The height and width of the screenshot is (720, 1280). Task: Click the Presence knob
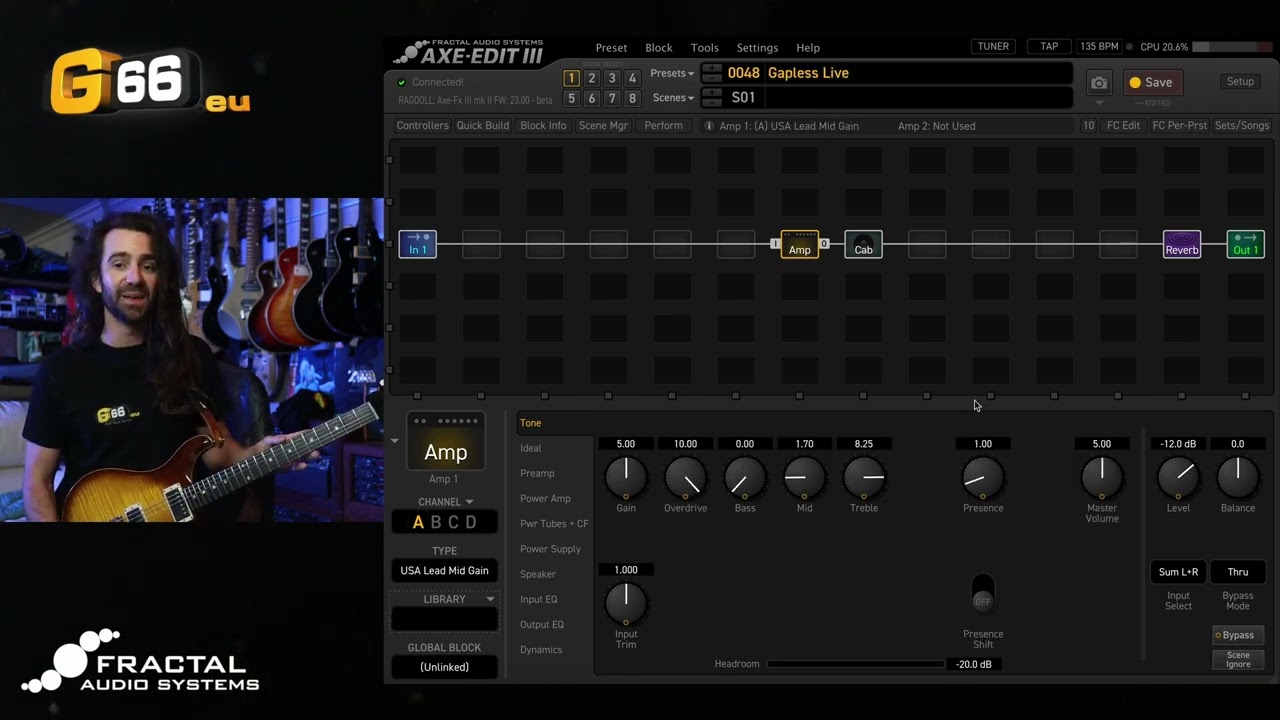(x=983, y=477)
